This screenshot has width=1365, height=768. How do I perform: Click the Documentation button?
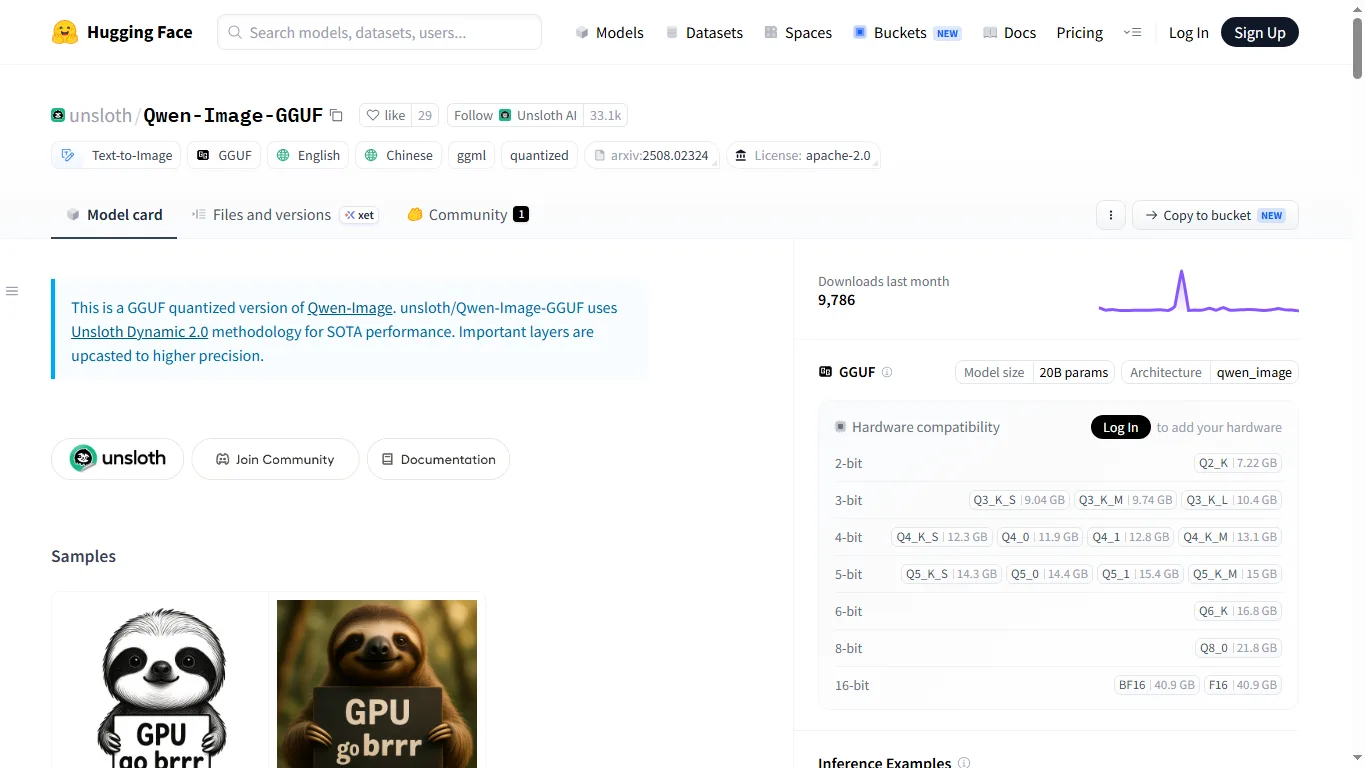pyautogui.click(x=438, y=459)
